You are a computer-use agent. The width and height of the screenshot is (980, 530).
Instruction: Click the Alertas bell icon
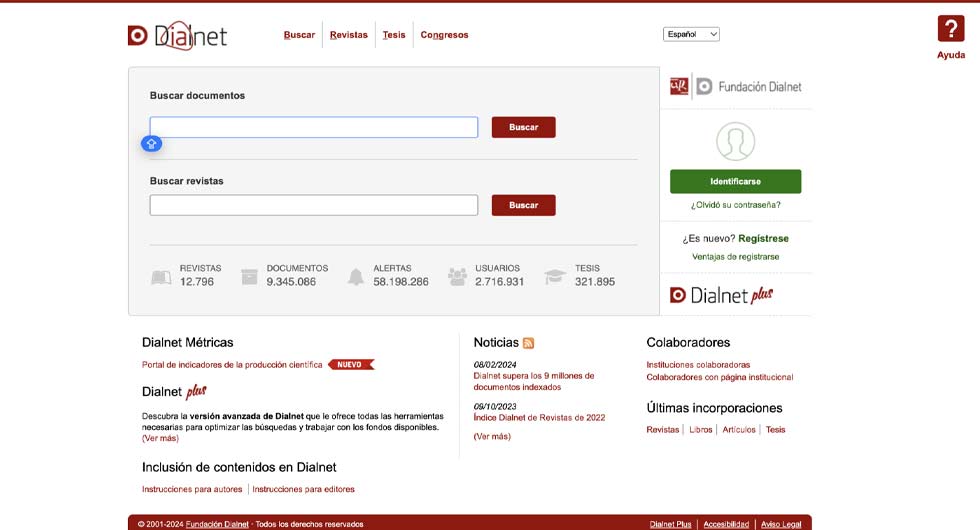click(355, 277)
